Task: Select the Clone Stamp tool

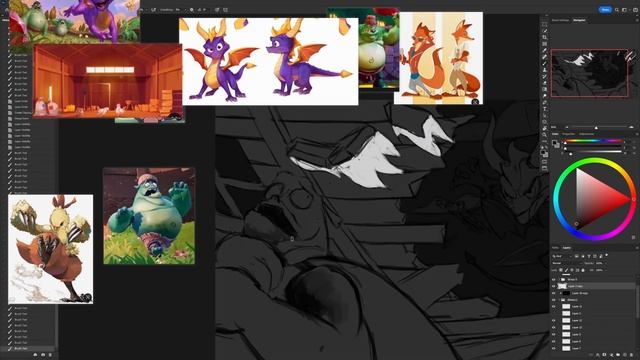Action: pyautogui.click(x=544, y=70)
